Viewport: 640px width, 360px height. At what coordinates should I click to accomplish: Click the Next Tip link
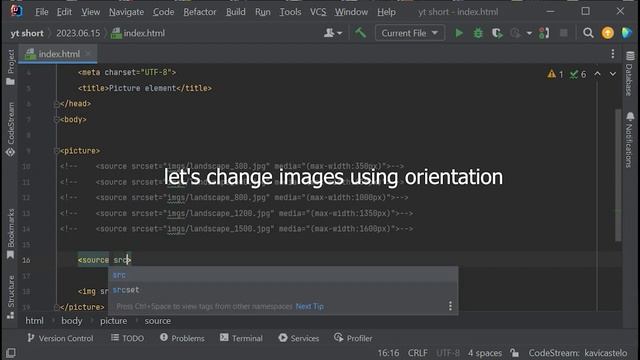pos(309,306)
